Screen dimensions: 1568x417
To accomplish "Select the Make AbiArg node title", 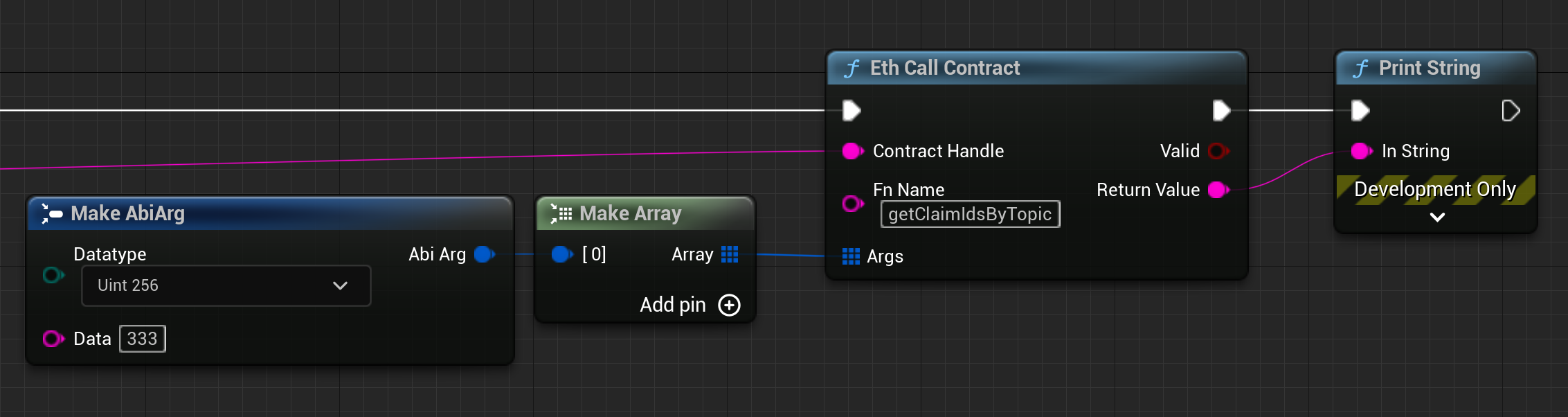I will point(127,213).
